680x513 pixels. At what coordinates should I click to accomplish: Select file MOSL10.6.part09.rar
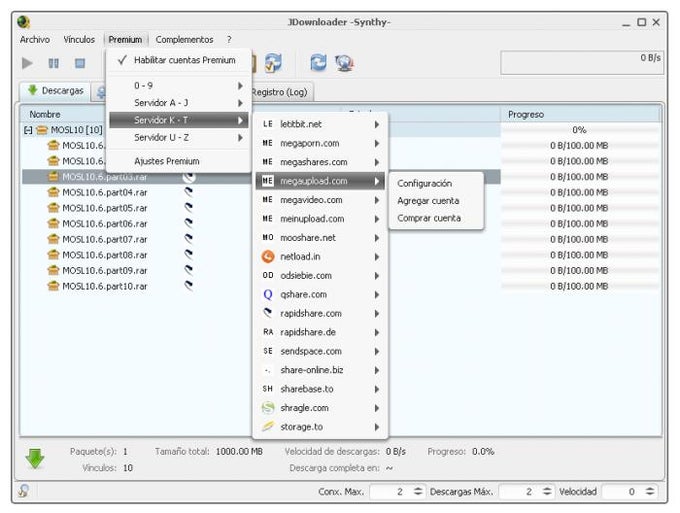(105, 271)
